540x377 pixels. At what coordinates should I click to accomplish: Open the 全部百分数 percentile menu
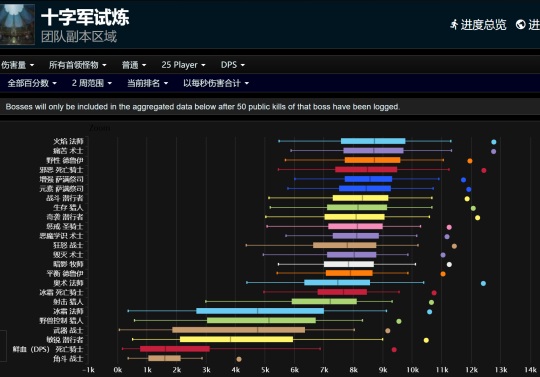click(32, 83)
